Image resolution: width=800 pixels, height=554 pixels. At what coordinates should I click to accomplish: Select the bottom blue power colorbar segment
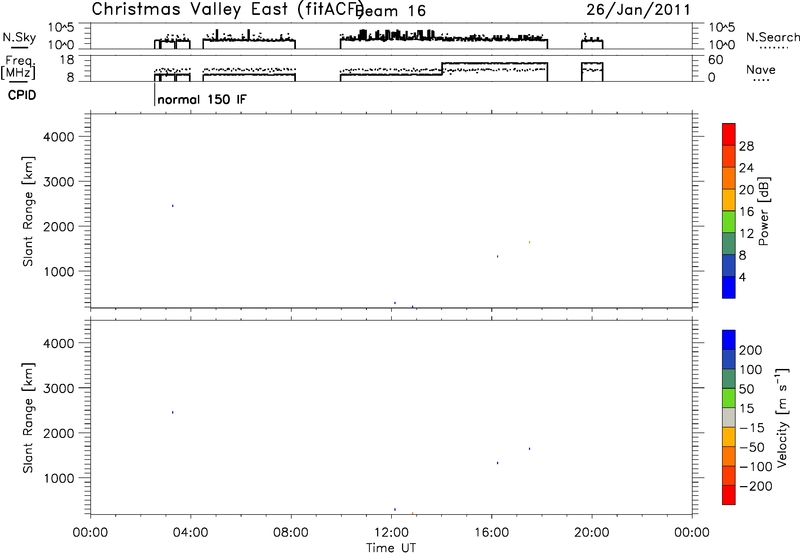(729, 287)
